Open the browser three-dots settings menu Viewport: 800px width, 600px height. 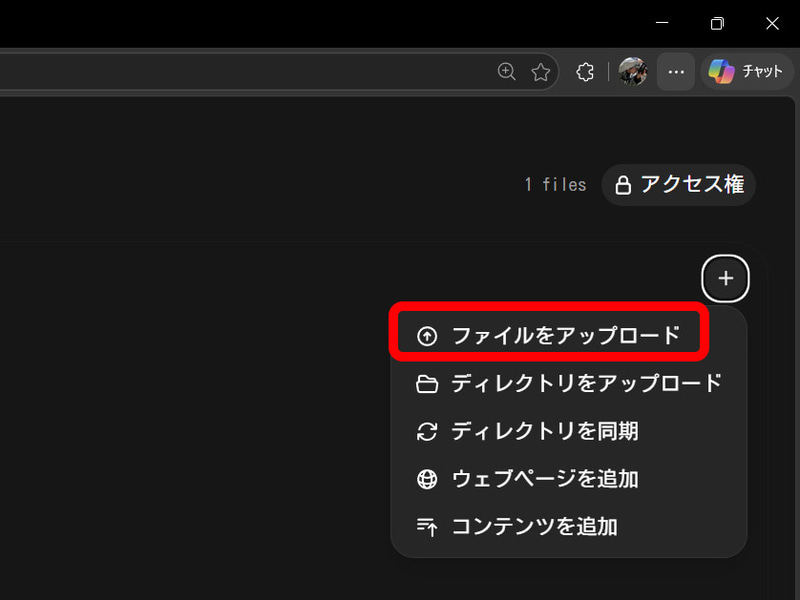[676, 72]
